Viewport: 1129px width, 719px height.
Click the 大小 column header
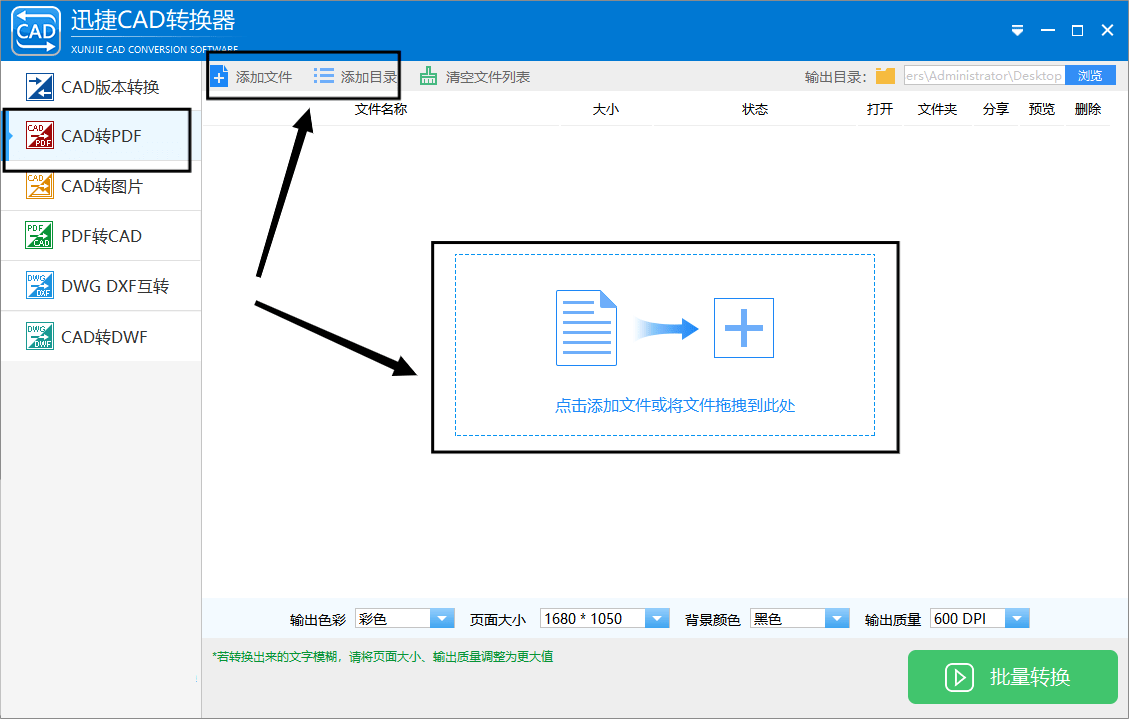tap(606, 109)
